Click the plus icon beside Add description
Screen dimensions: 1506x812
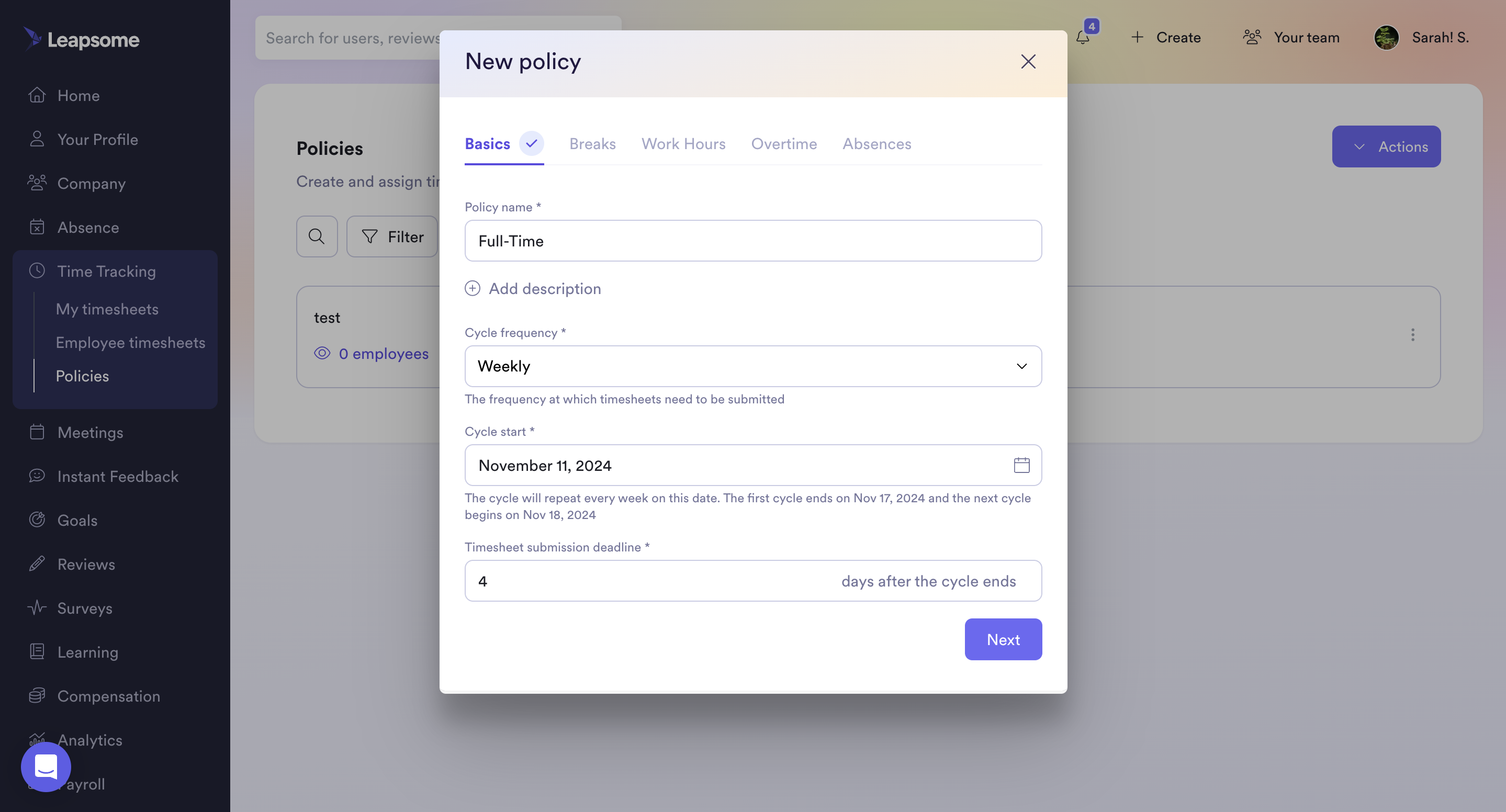pyautogui.click(x=473, y=289)
